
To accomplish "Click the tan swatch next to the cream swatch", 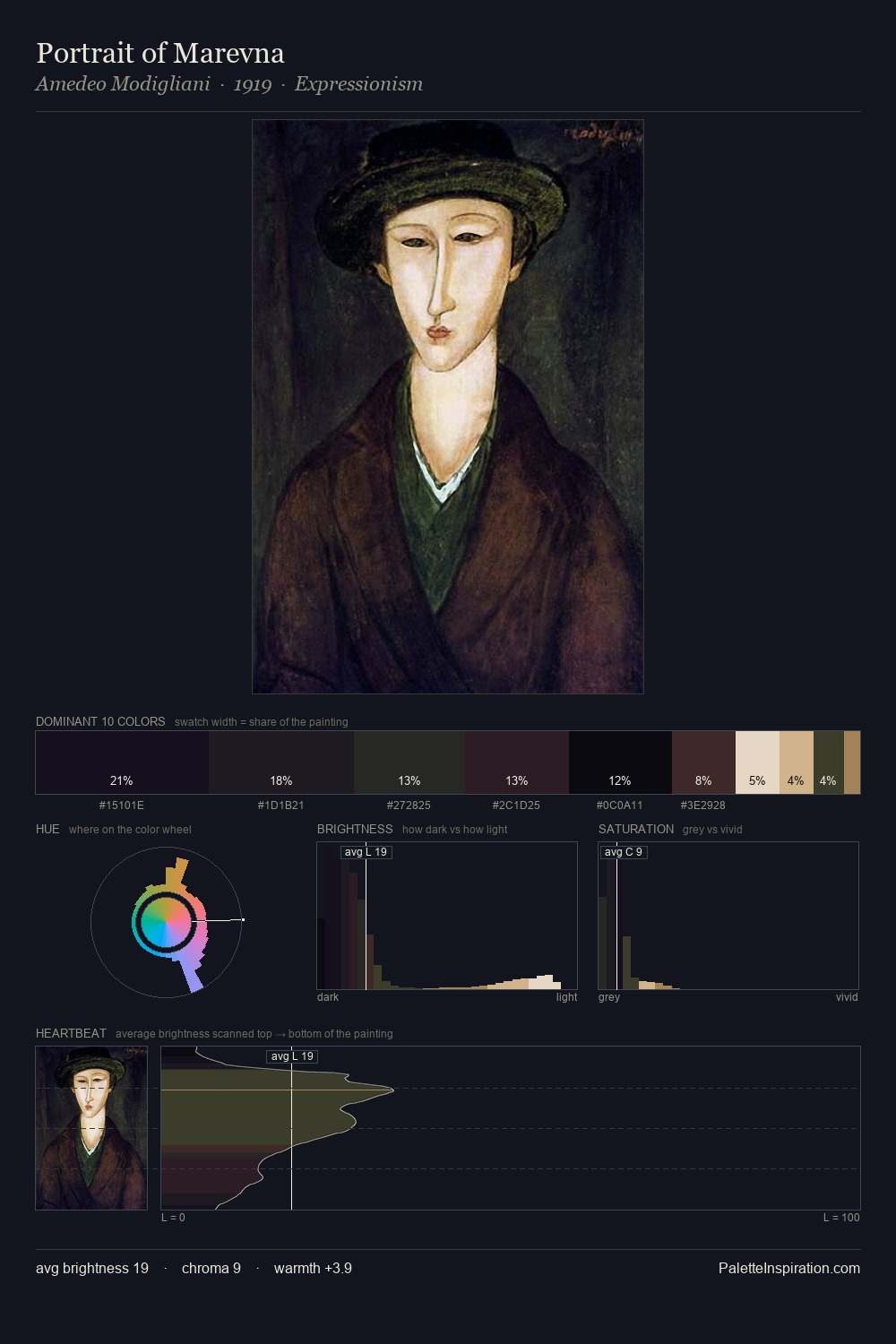I will (796, 762).
